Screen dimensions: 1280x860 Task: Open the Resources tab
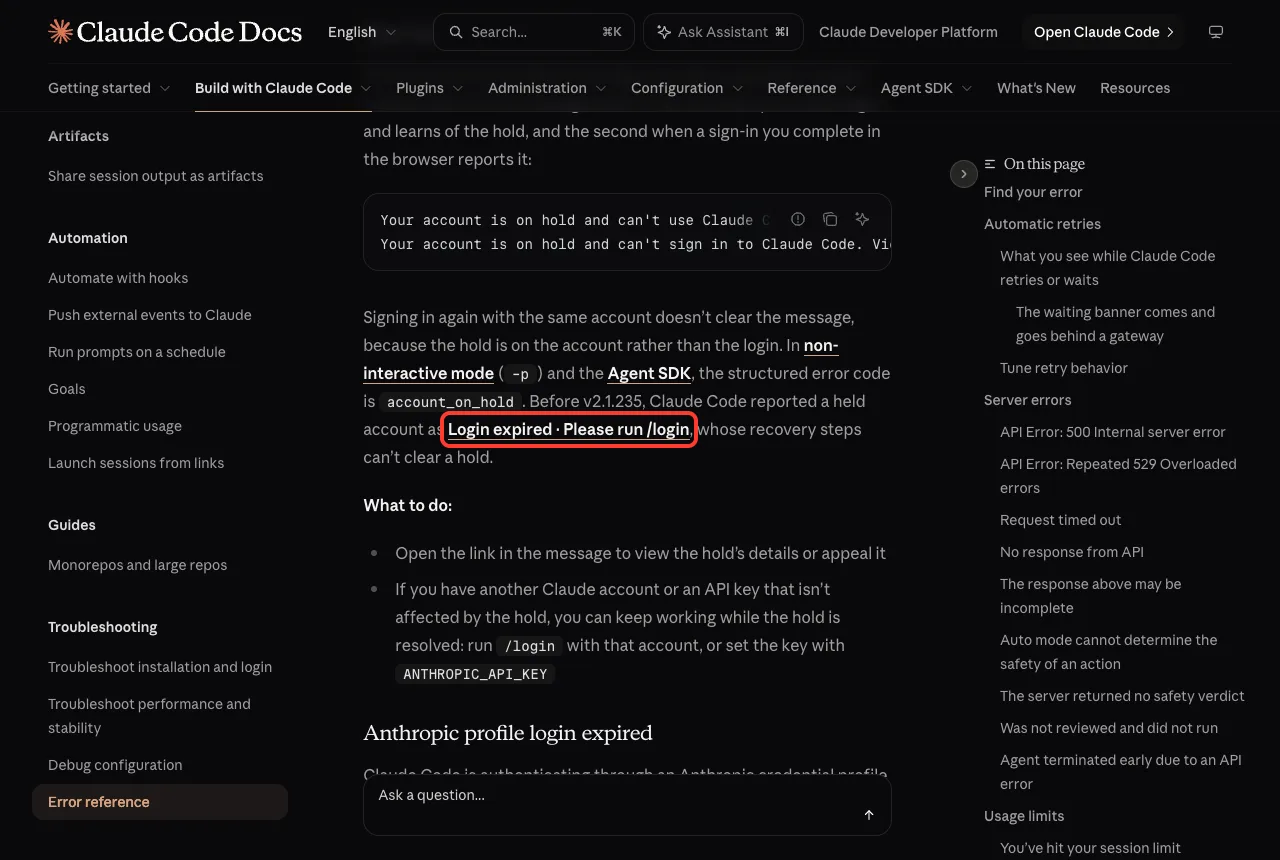tap(1135, 88)
